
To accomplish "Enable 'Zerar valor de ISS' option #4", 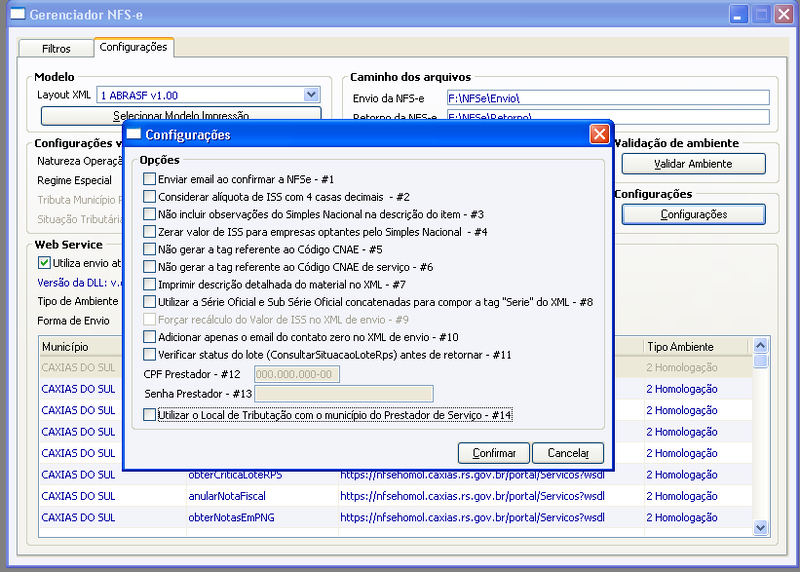I will [x=149, y=232].
